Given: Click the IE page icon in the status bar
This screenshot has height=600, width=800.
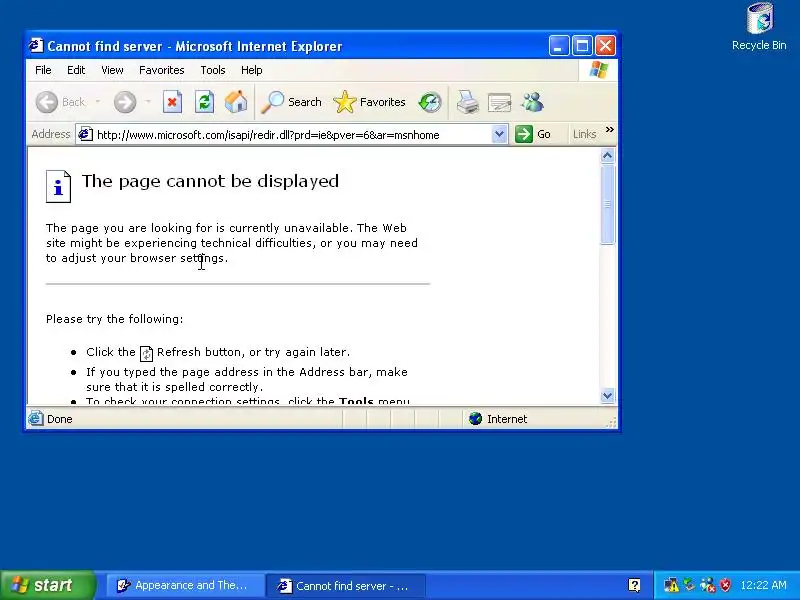Looking at the screenshot, I should (x=36, y=419).
